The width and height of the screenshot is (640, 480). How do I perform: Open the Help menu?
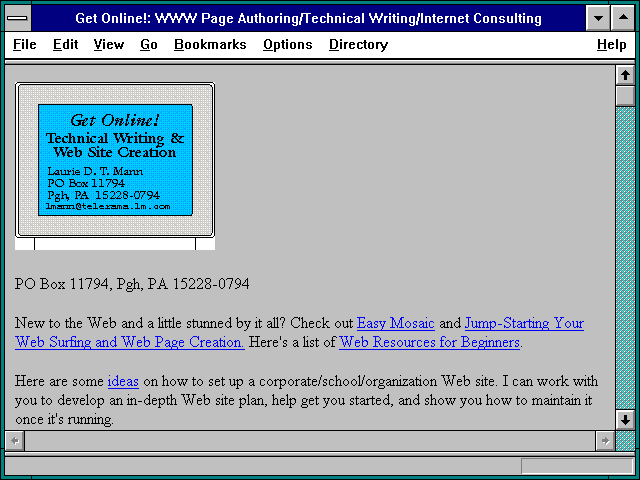(x=611, y=44)
